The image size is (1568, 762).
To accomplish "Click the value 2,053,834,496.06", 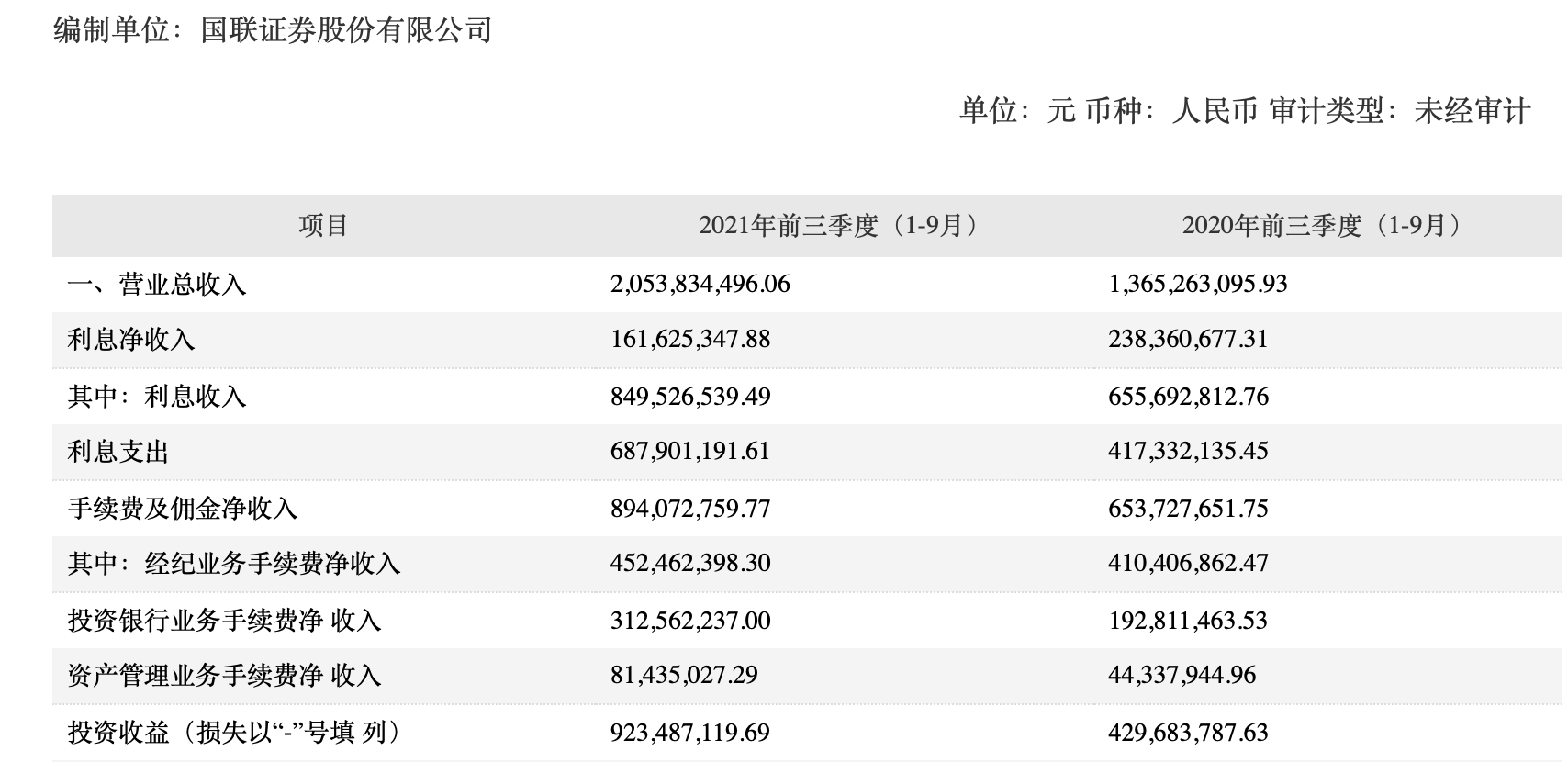I will (x=700, y=285).
